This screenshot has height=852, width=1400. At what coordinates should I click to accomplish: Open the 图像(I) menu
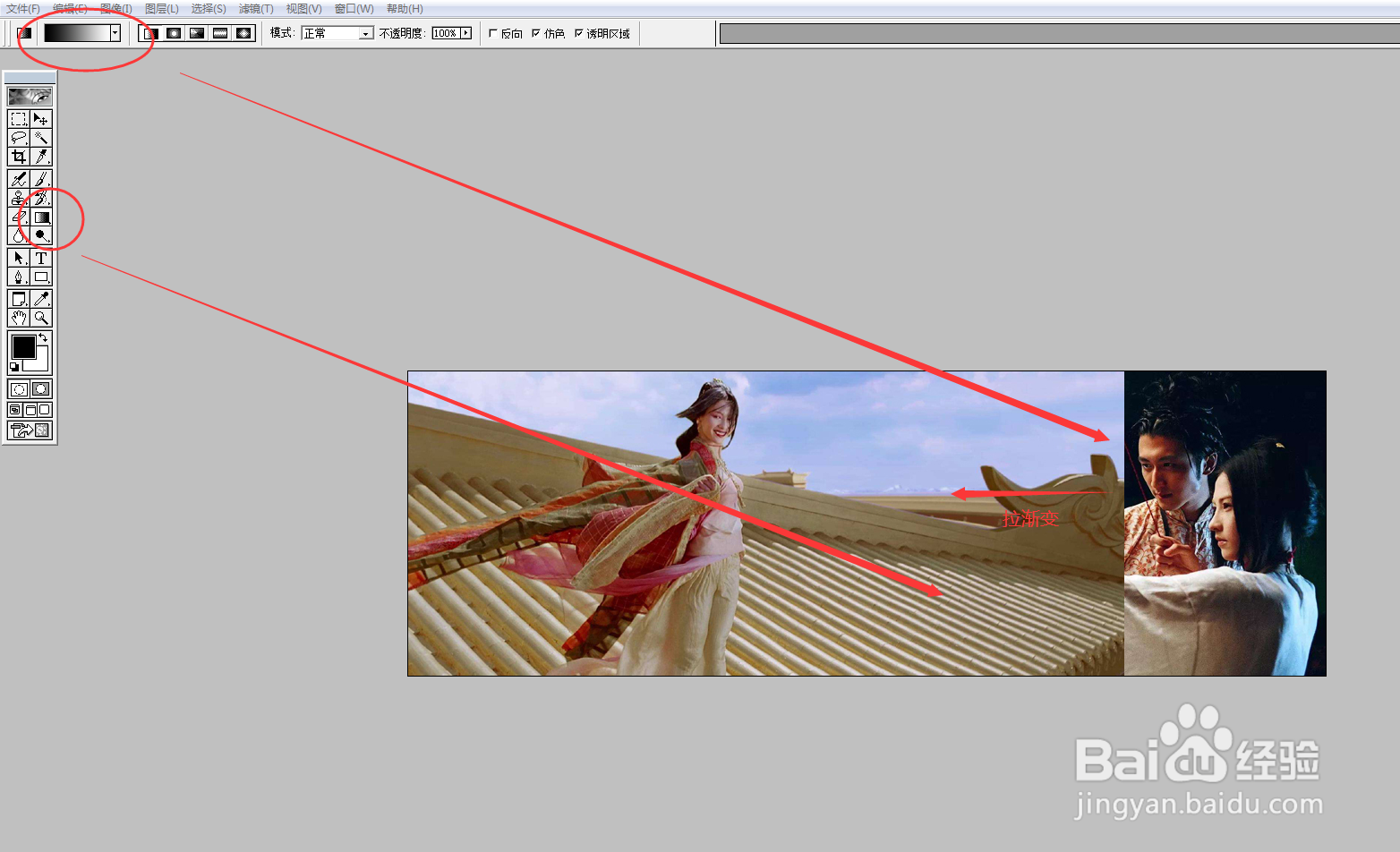(x=116, y=9)
